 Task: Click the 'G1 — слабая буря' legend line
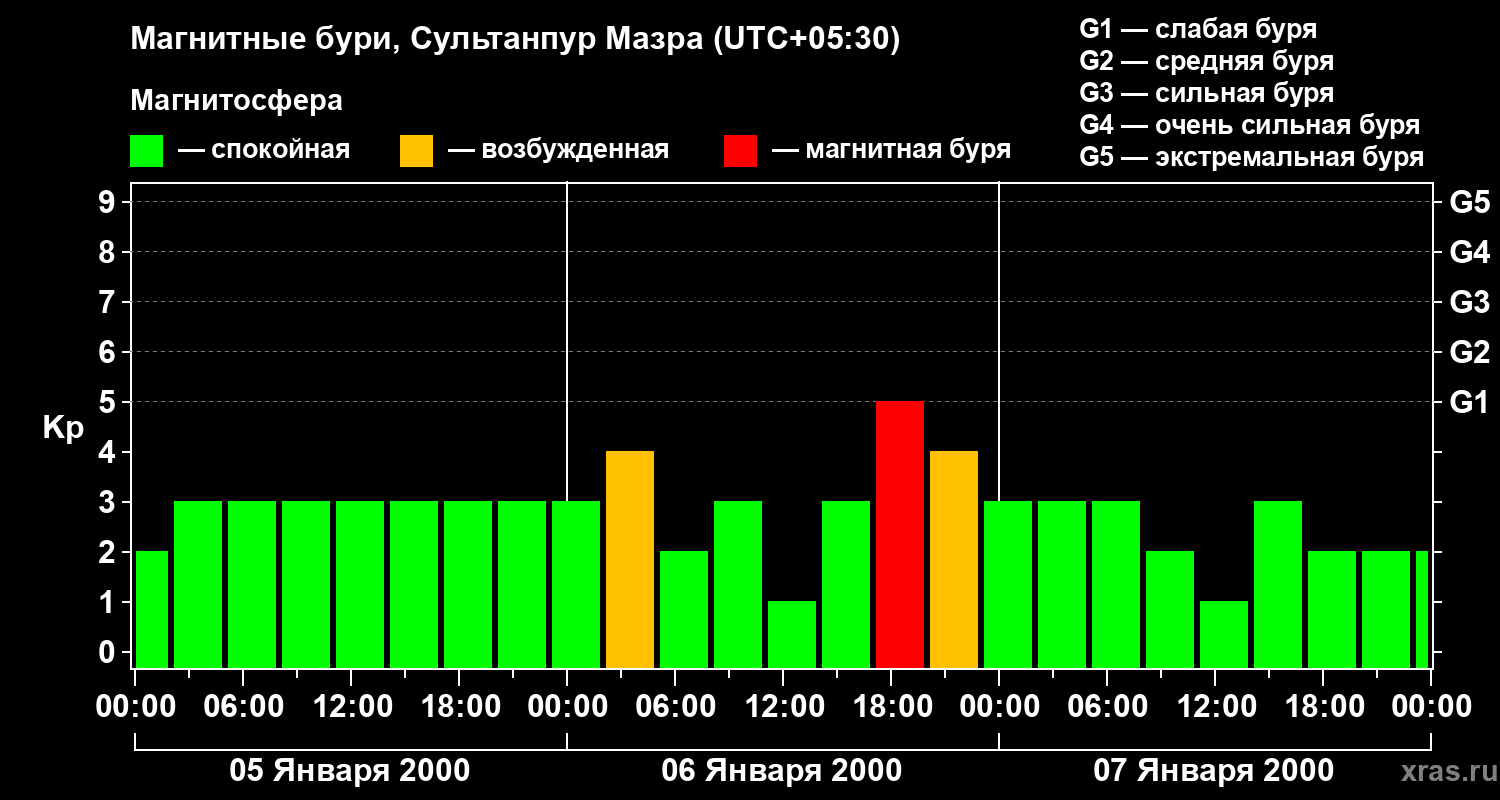tap(1198, 29)
